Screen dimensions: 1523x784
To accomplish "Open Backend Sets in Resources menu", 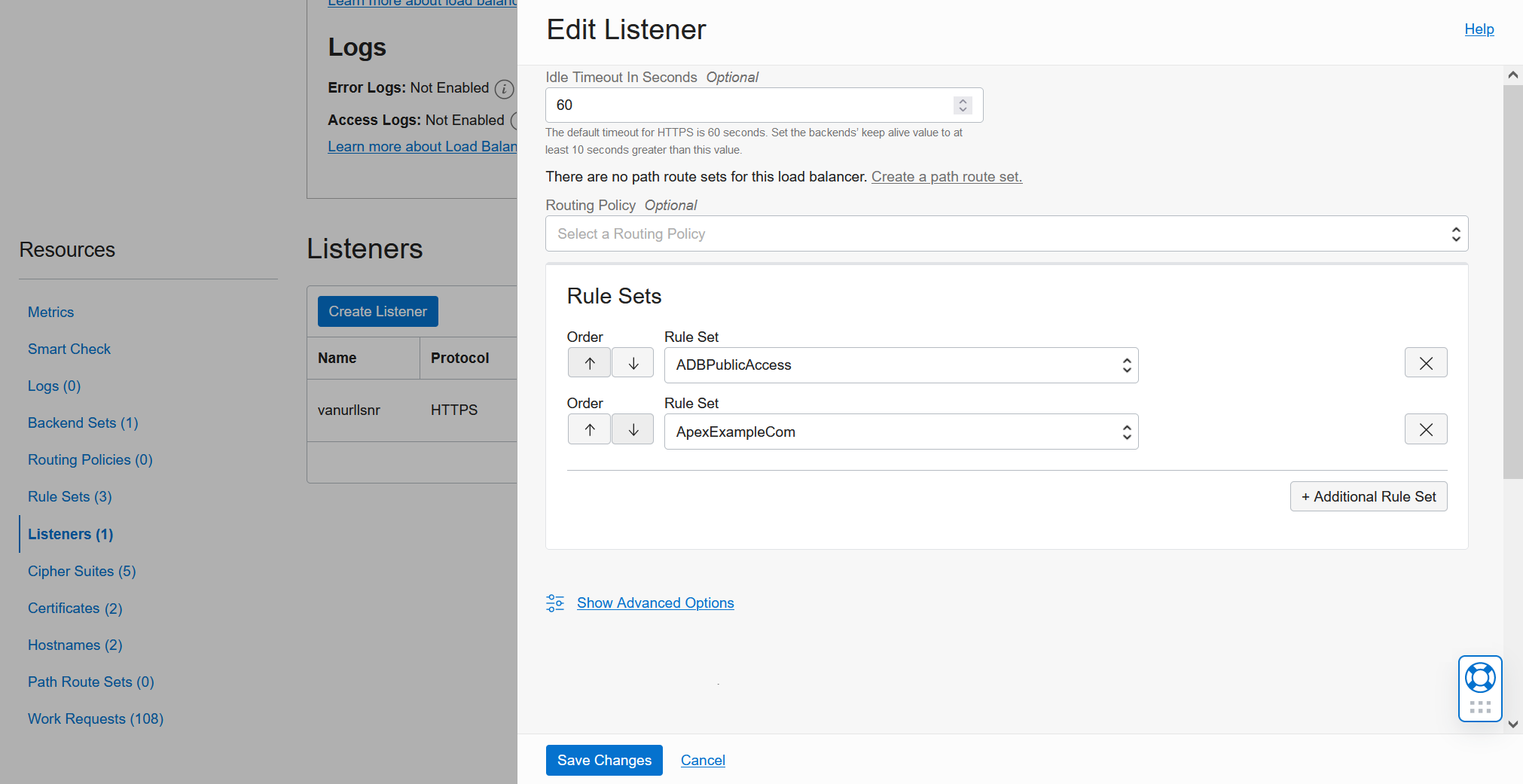I will point(83,423).
